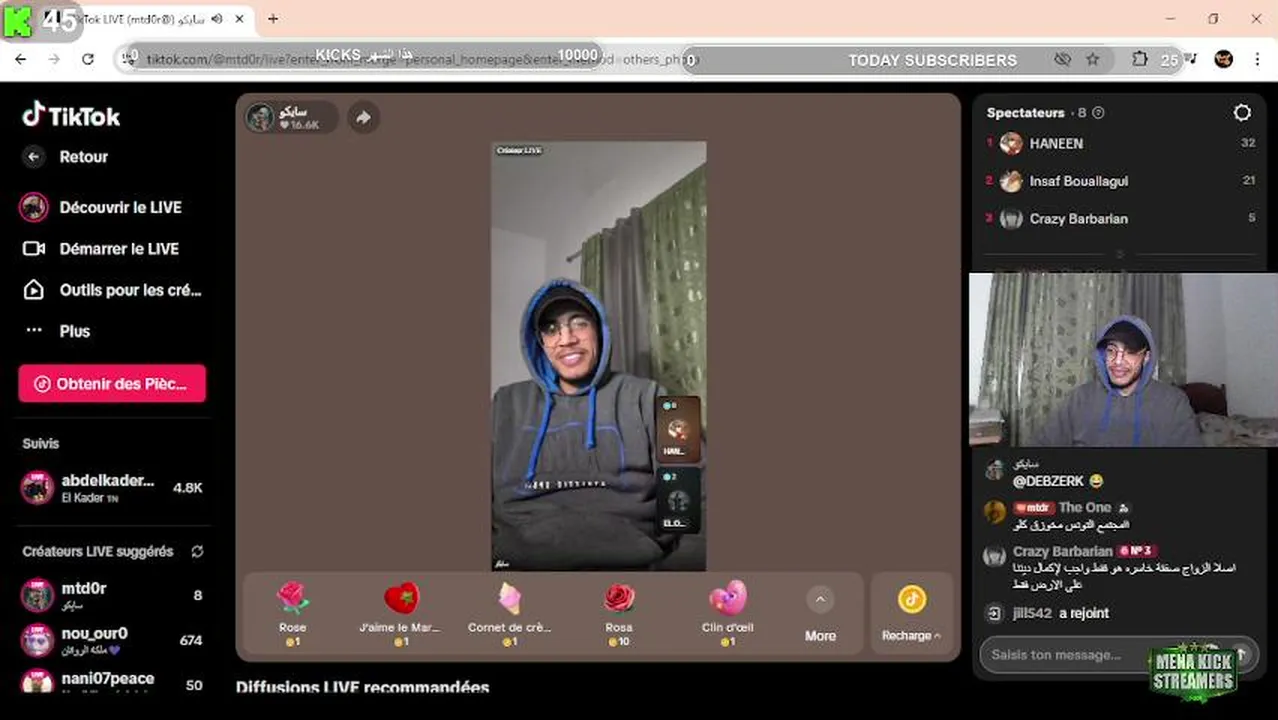1278x720 pixels.
Task: Open spectators panel settings icon
Action: 1242,113
